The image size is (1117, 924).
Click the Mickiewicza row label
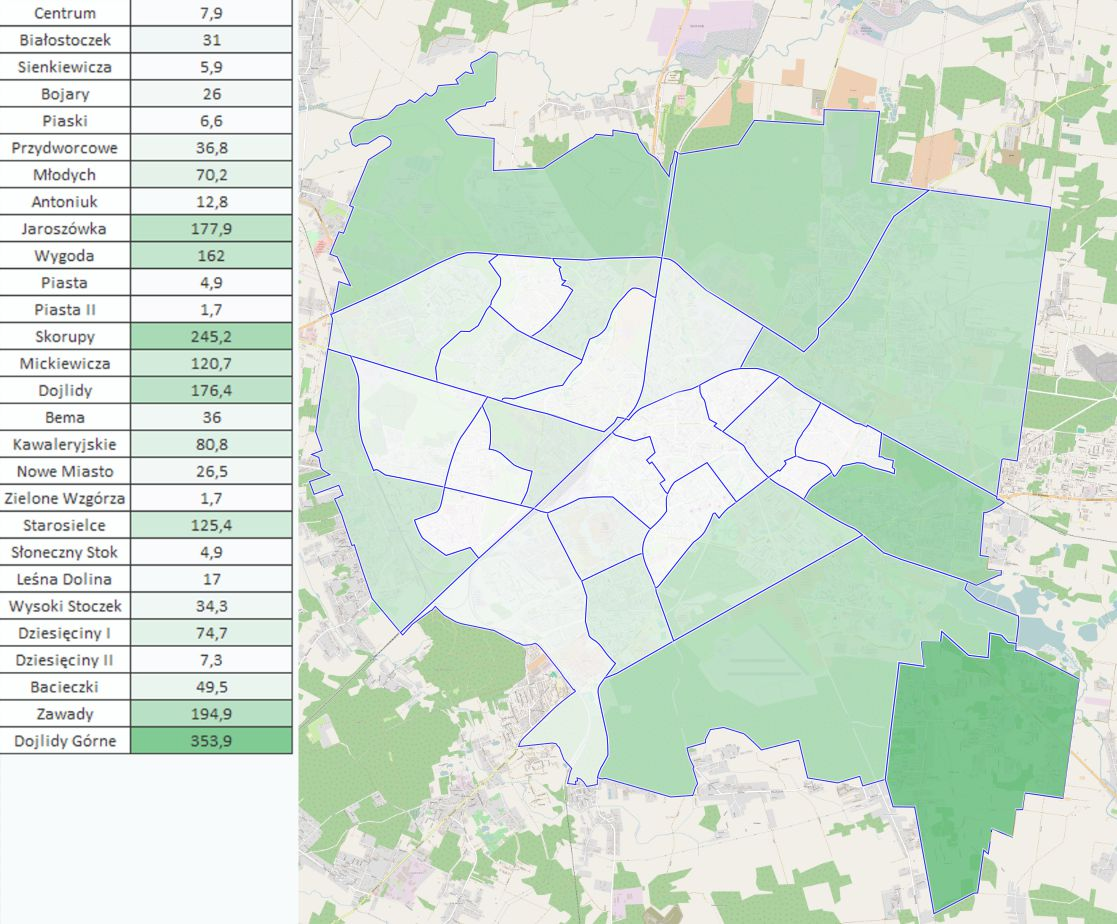[x=65, y=364]
